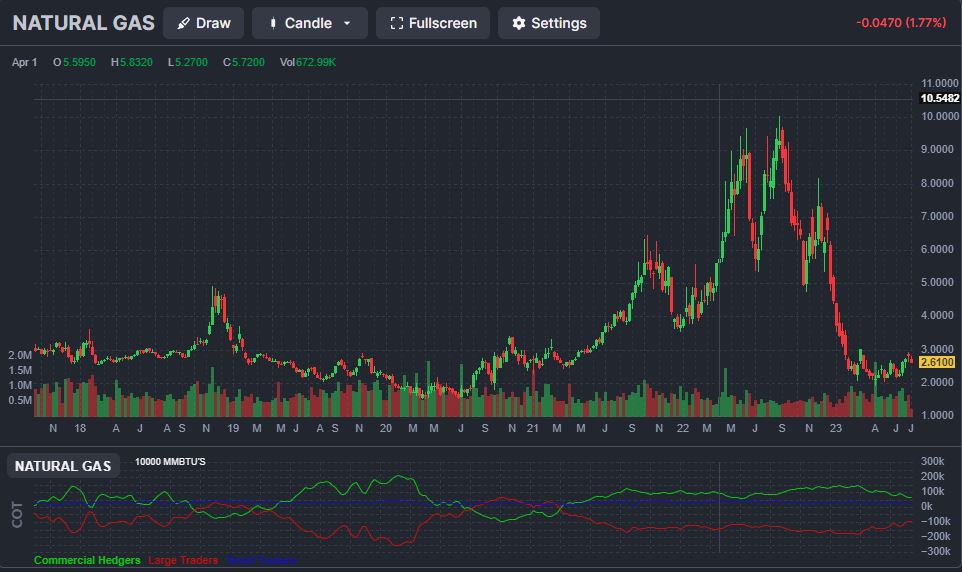Click the 18 year marker on time axis
The image size is (962, 572).
click(80, 428)
